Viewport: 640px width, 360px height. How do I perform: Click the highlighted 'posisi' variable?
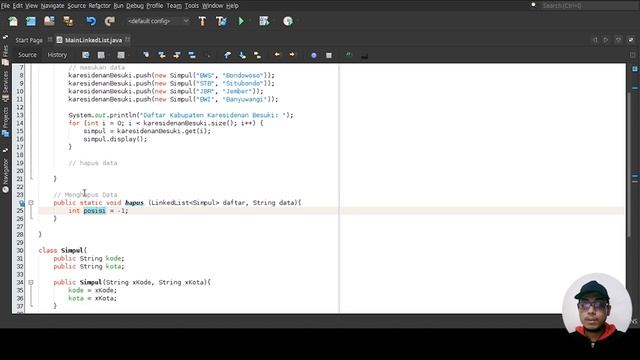click(x=94, y=211)
